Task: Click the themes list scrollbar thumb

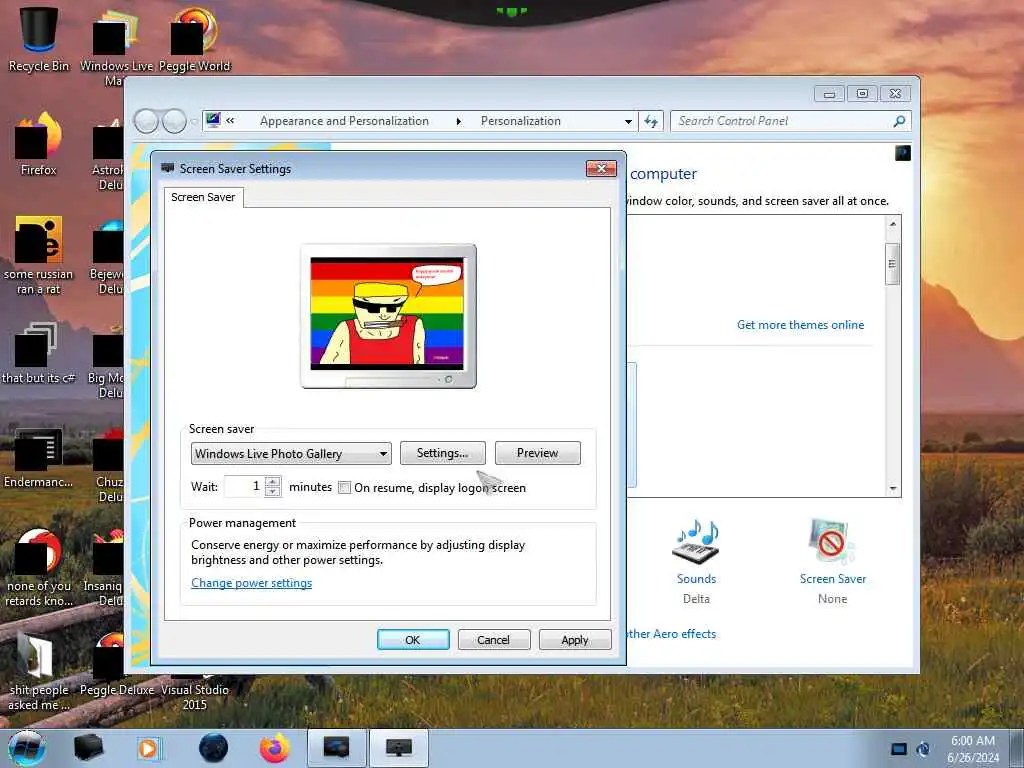Action: tap(892, 264)
